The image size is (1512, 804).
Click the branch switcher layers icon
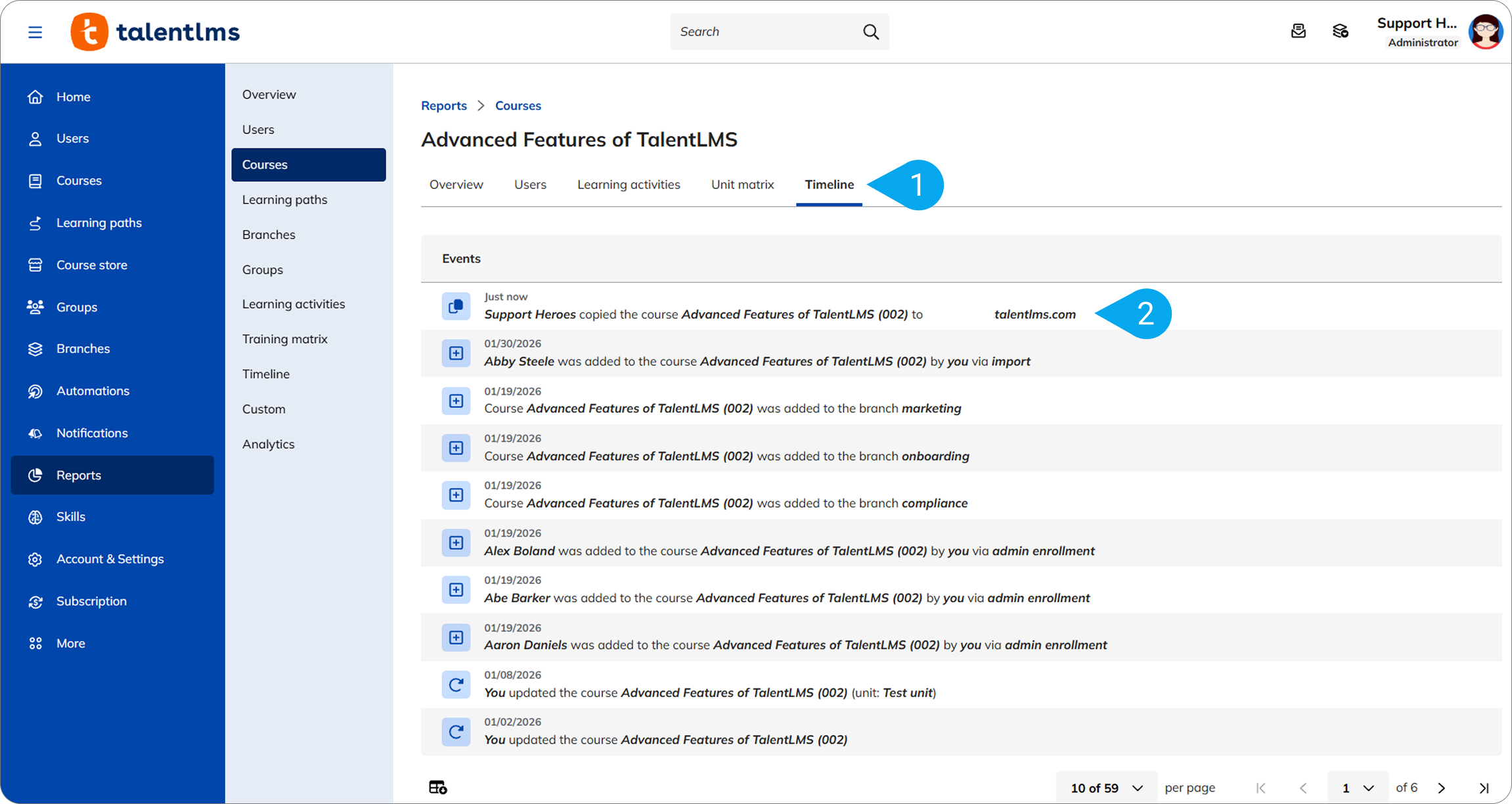pos(1340,32)
